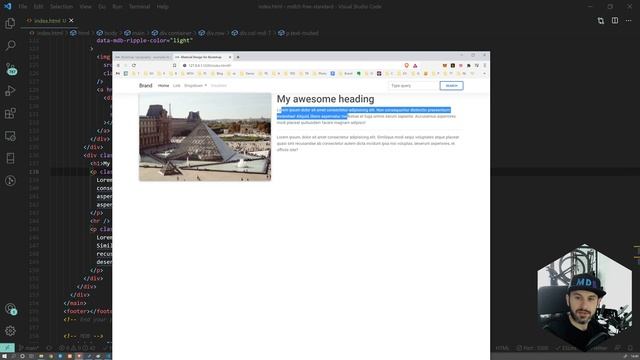Open the Accounts icon in activity bar
The height and width of the screenshot is (360, 640).
tap(10, 309)
